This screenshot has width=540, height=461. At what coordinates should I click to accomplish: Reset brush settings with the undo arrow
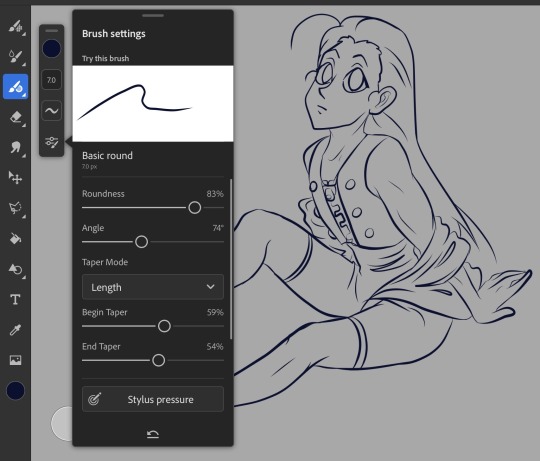[153, 434]
